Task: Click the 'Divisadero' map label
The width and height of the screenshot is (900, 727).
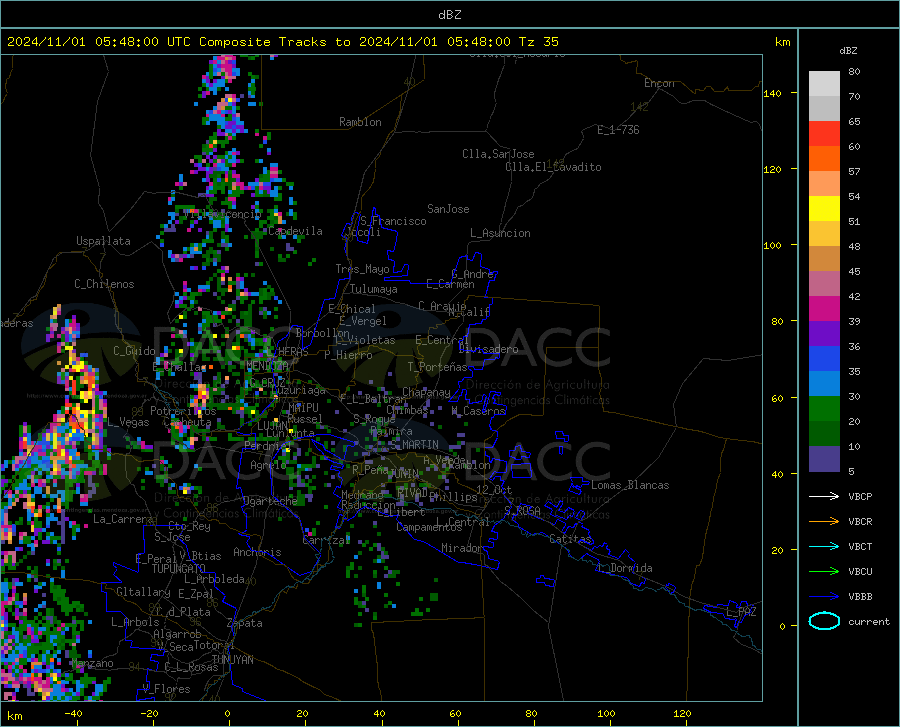Action: click(488, 349)
